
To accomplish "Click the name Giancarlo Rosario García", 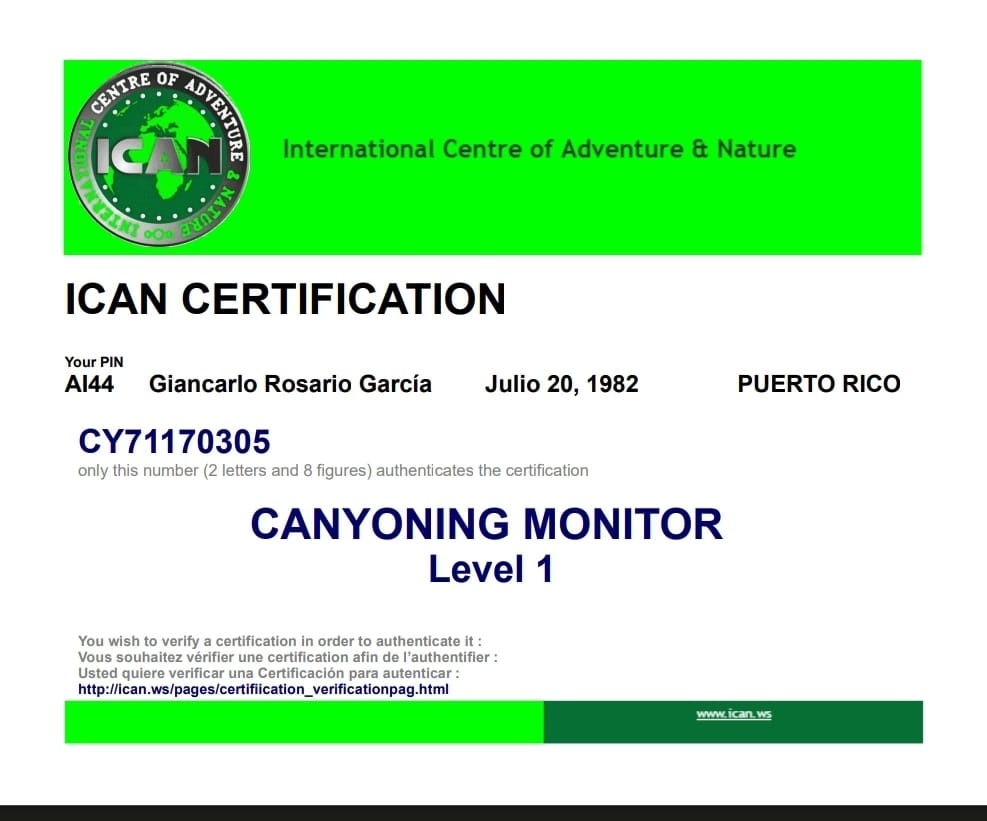I will coord(290,384).
